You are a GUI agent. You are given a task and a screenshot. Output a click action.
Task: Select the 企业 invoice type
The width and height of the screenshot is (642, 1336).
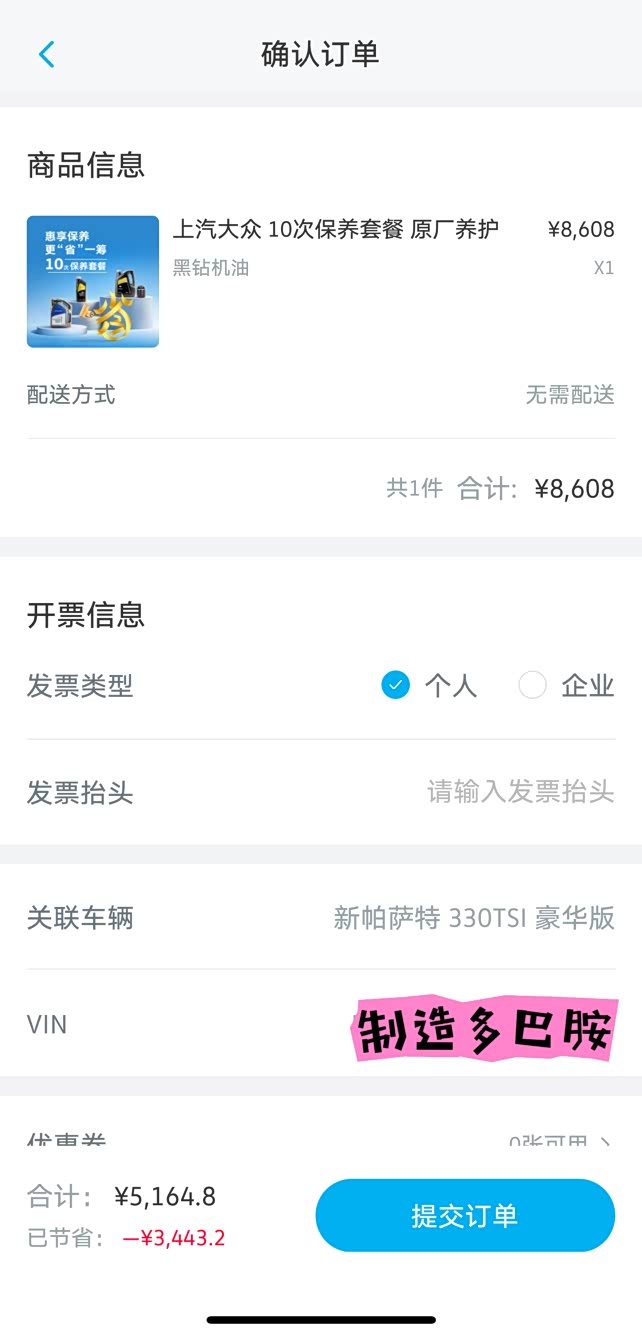tap(533, 686)
